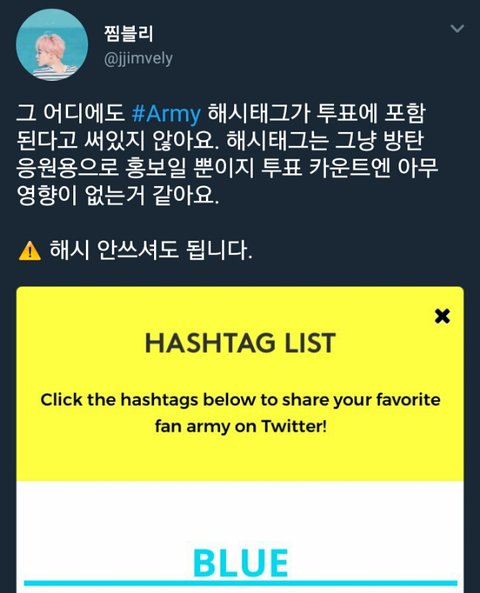
Task: Click the tweet line starting '된다고 써있지'
Action: 220,140
